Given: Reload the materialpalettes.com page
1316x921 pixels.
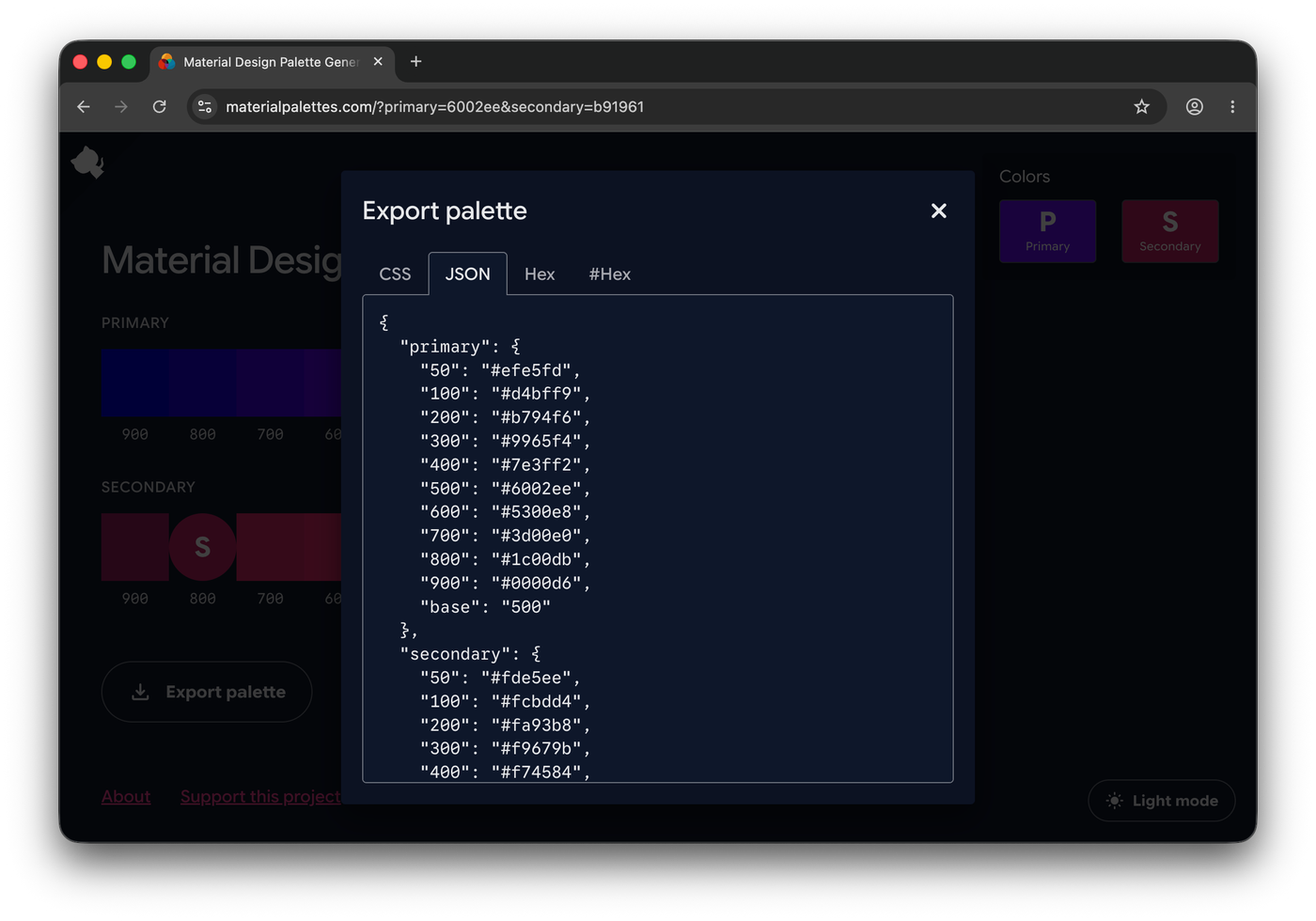Looking at the screenshot, I should (x=160, y=107).
